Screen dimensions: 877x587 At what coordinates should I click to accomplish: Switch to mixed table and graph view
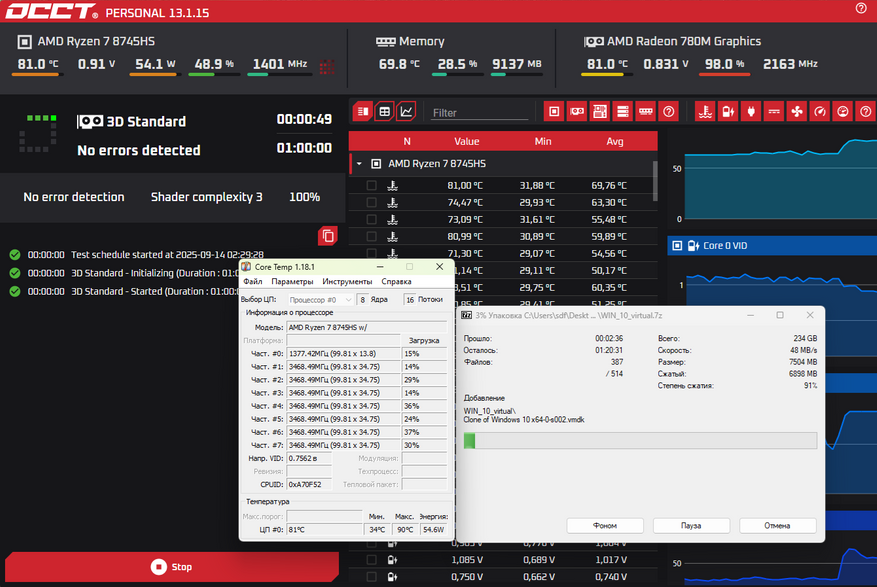point(362,112)
